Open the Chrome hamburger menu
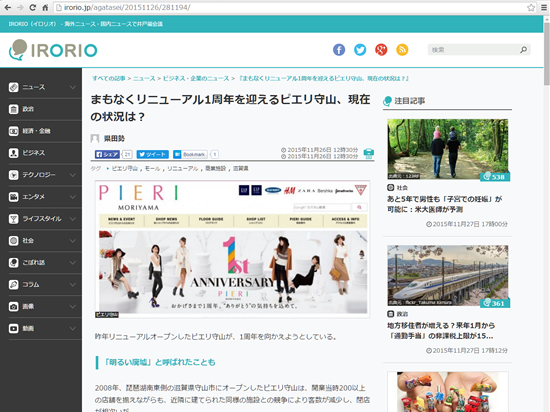This screenshot has height=412, width=550. click(544, 7)
